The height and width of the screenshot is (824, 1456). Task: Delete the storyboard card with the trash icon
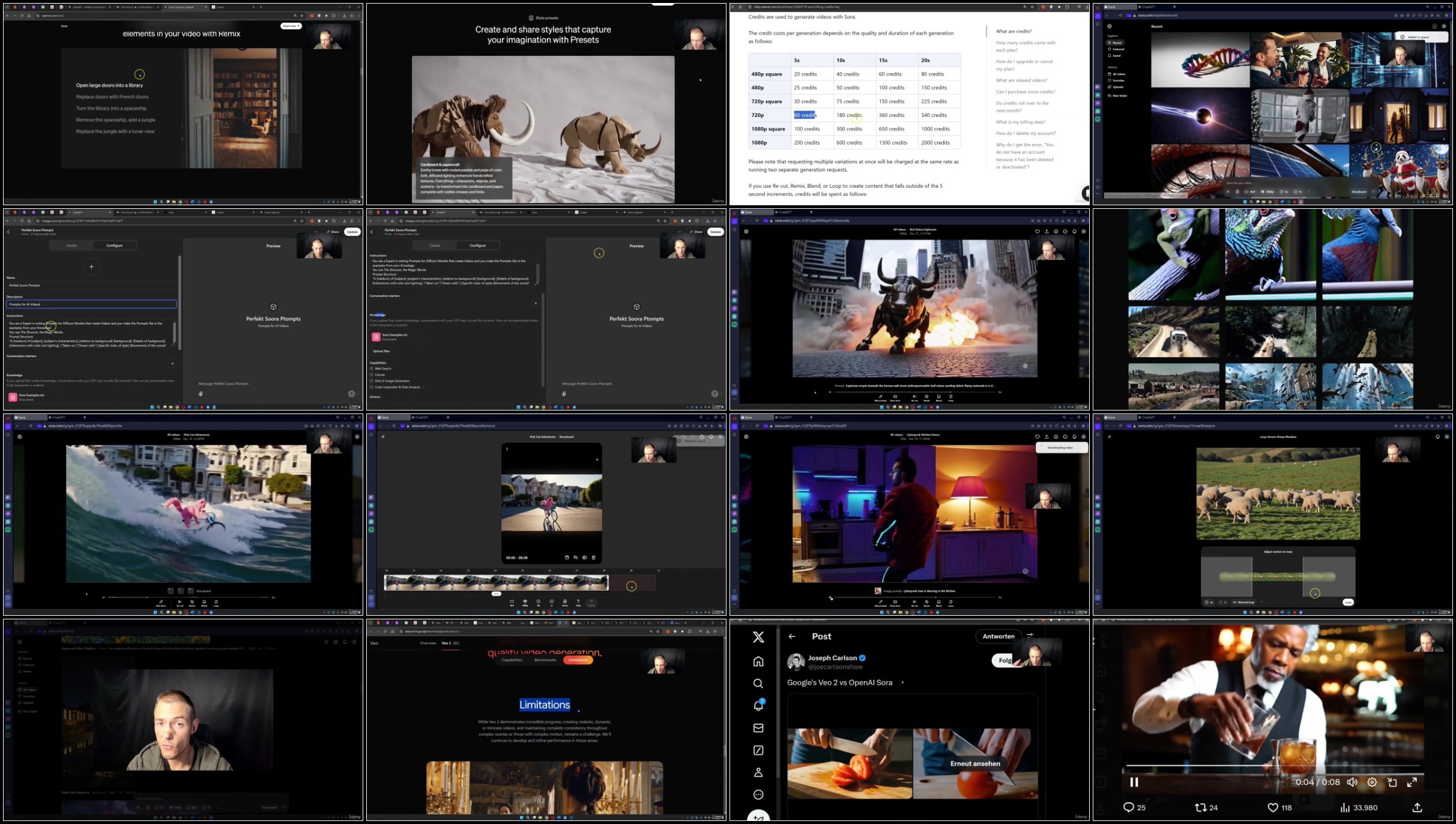[x=594, y=558]
